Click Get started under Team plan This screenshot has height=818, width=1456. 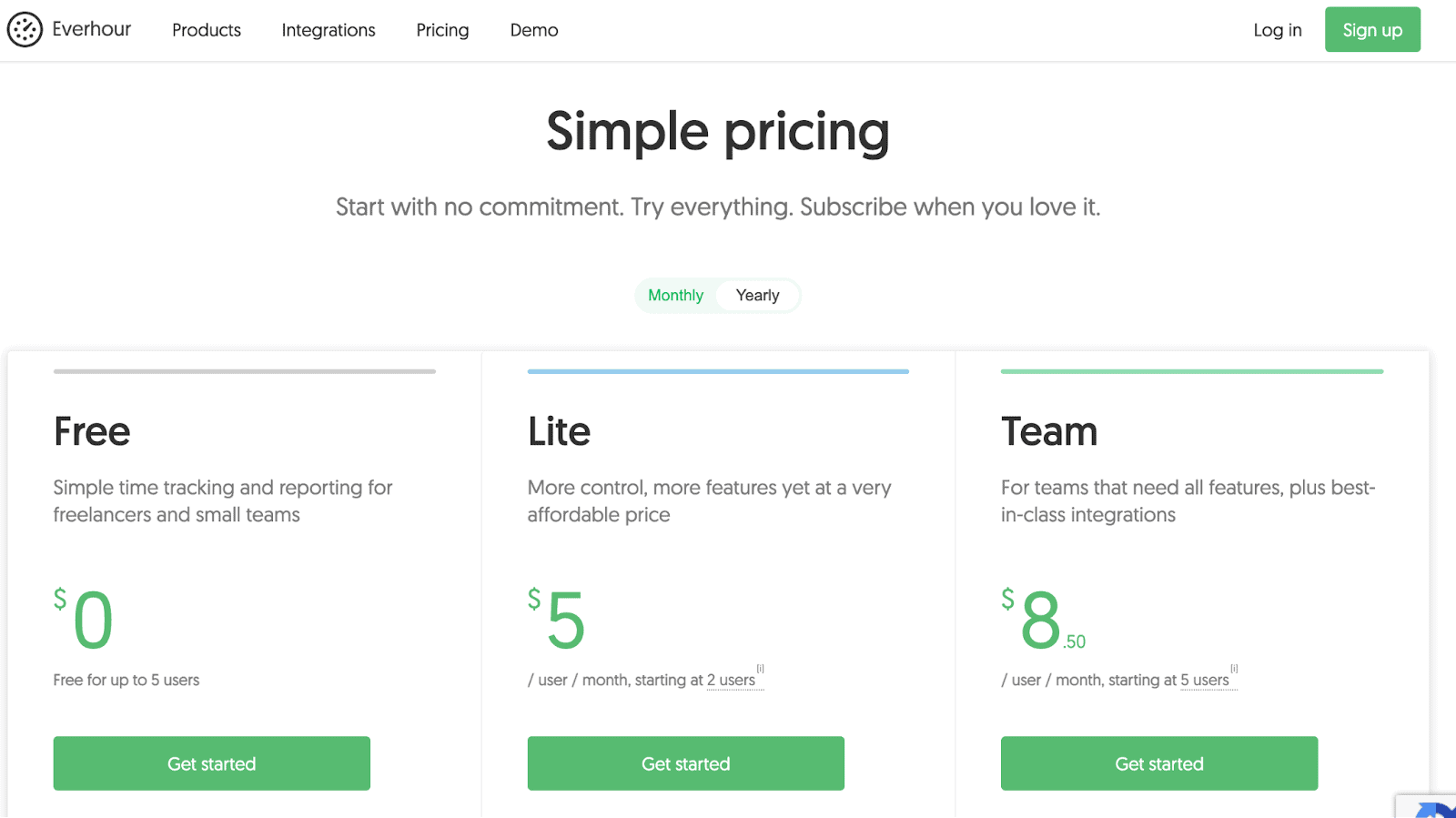click(1158, 763)
